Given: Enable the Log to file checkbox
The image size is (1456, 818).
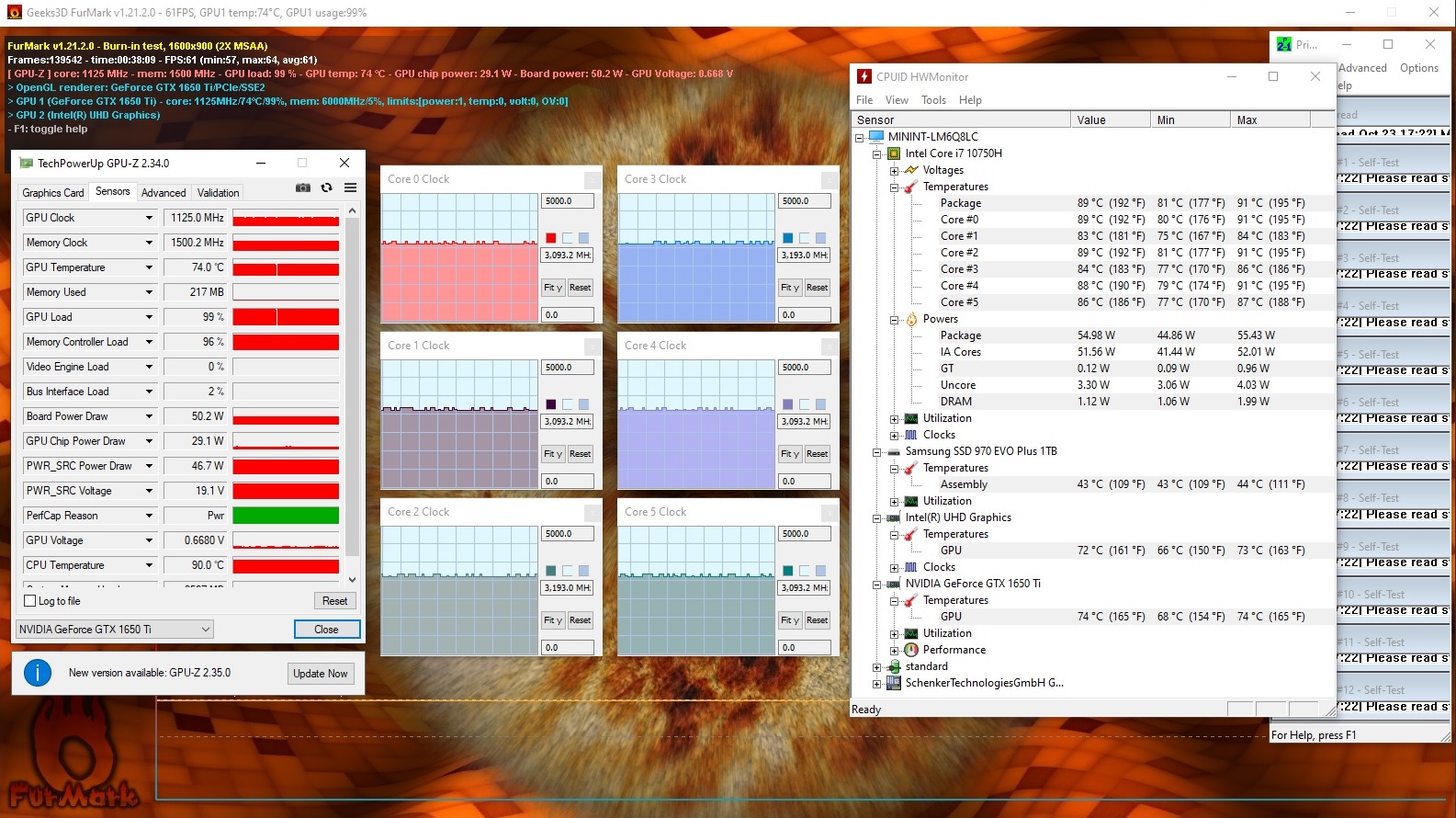Looking at the screenshot, I should coord(29,601).
